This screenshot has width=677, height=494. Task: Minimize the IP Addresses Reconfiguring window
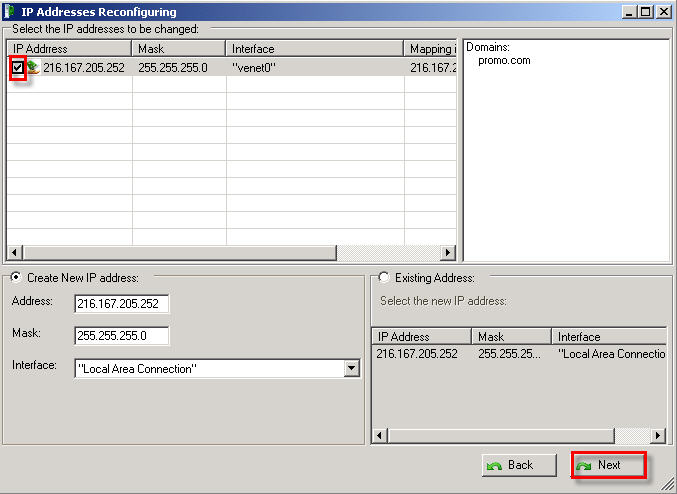coord(629,12)
